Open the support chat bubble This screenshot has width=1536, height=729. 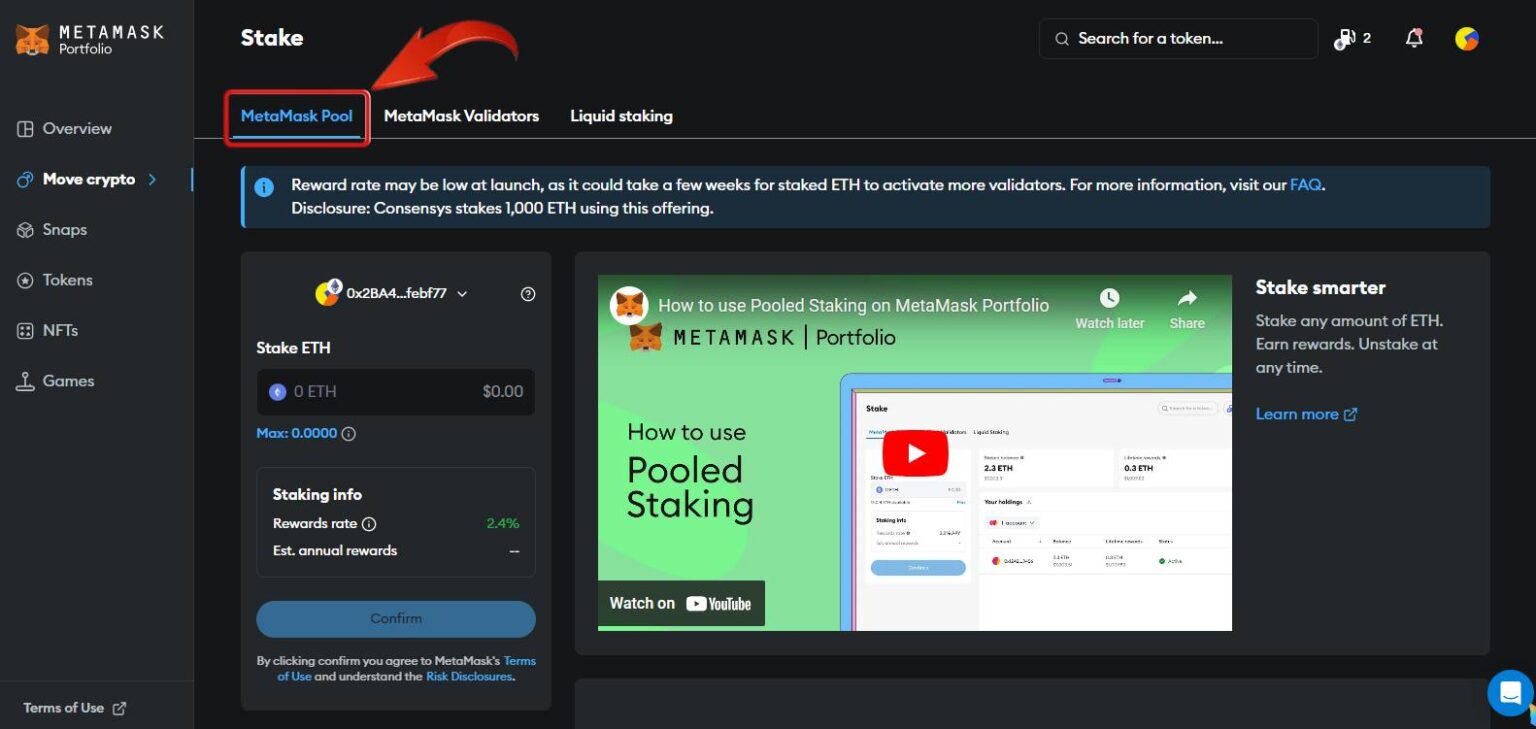[x=1509, y=691]
